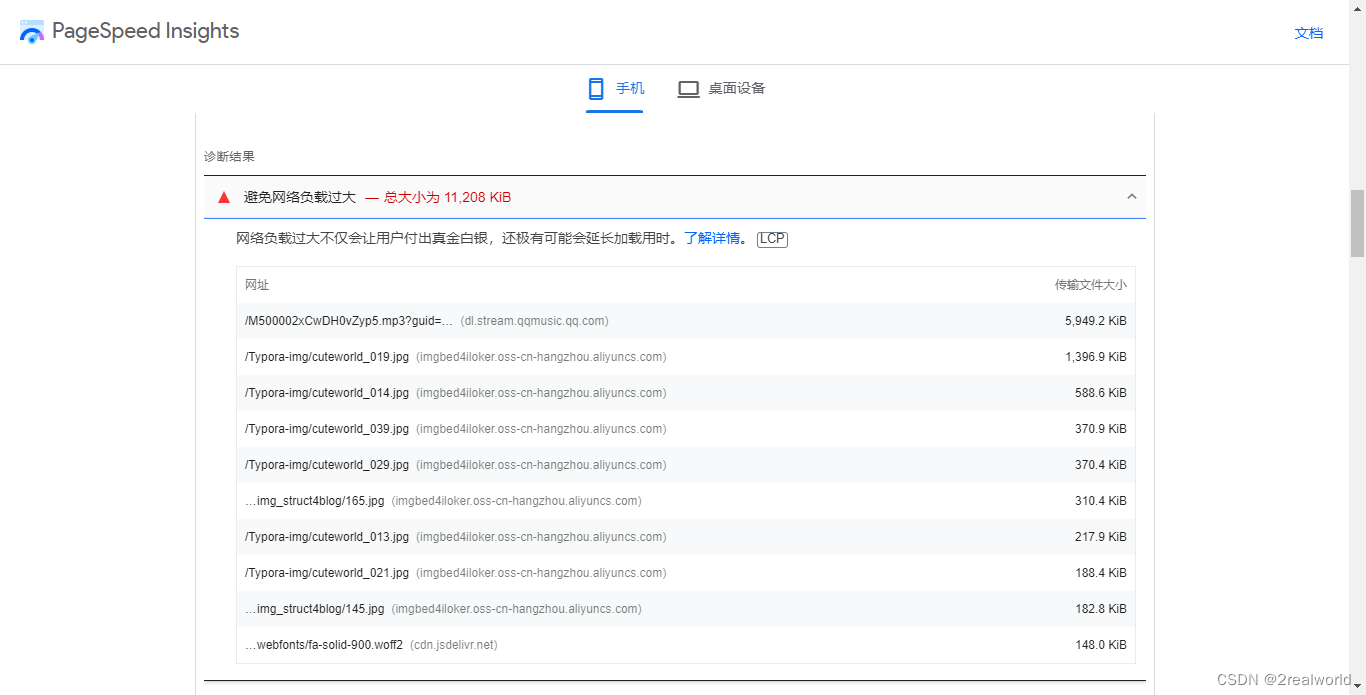Switch to the 手机 tab
This screenshot has height=695, width=1366.
[615, 89]
